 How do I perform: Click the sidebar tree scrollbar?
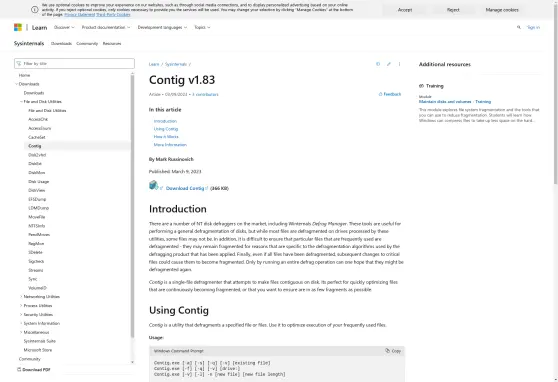[132, 206]
